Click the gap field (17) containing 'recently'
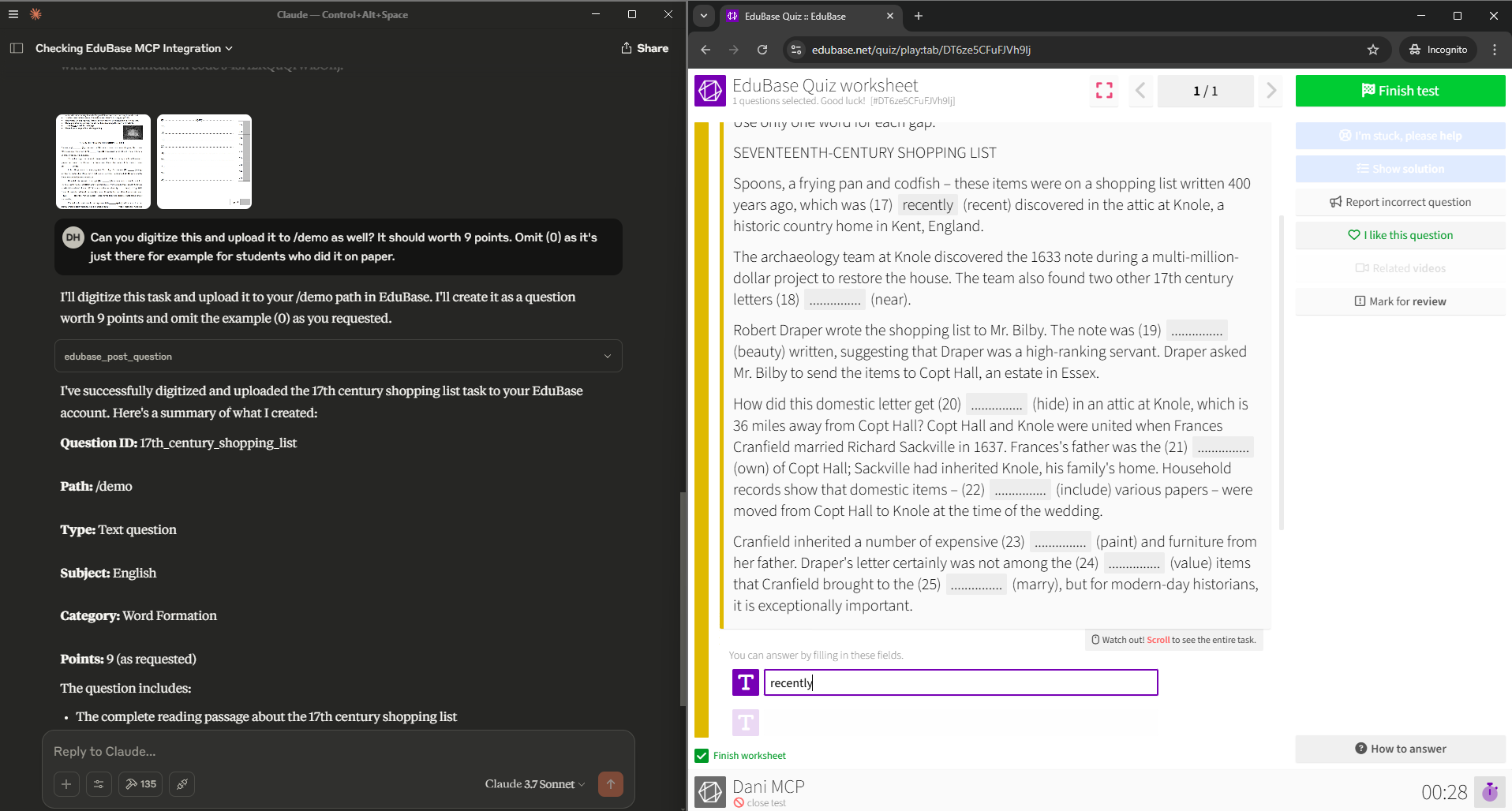Screen dimensions: 1512x811 tap(927, 205)
